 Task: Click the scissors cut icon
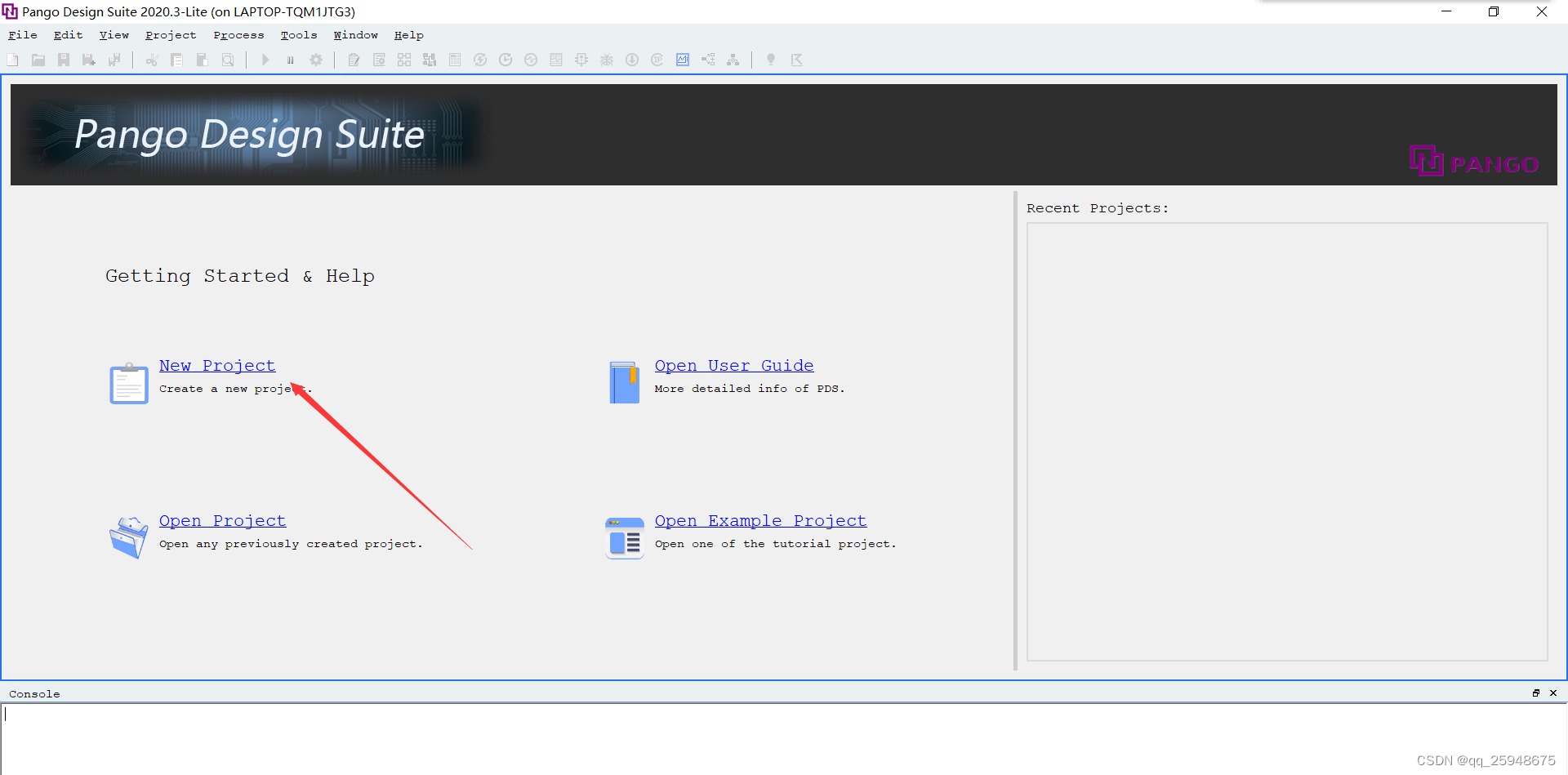click(151, 60)
